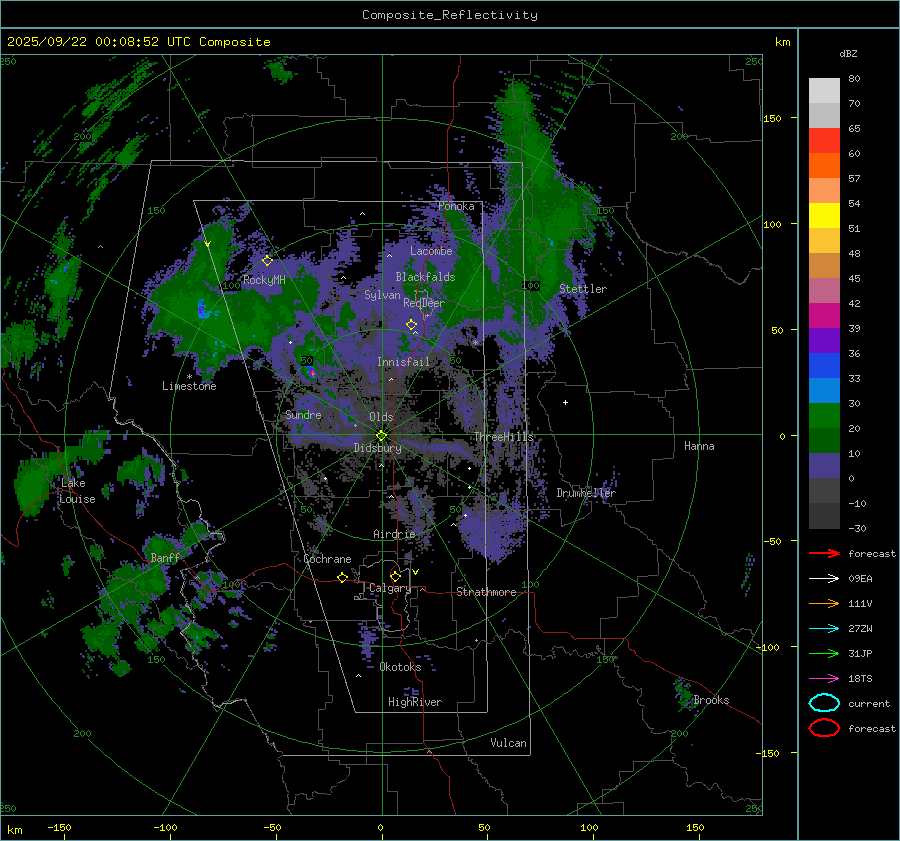The width and height of the screenshot is (900, 841).
Task: Click the Calgary city label
Action: coord(389,589)
